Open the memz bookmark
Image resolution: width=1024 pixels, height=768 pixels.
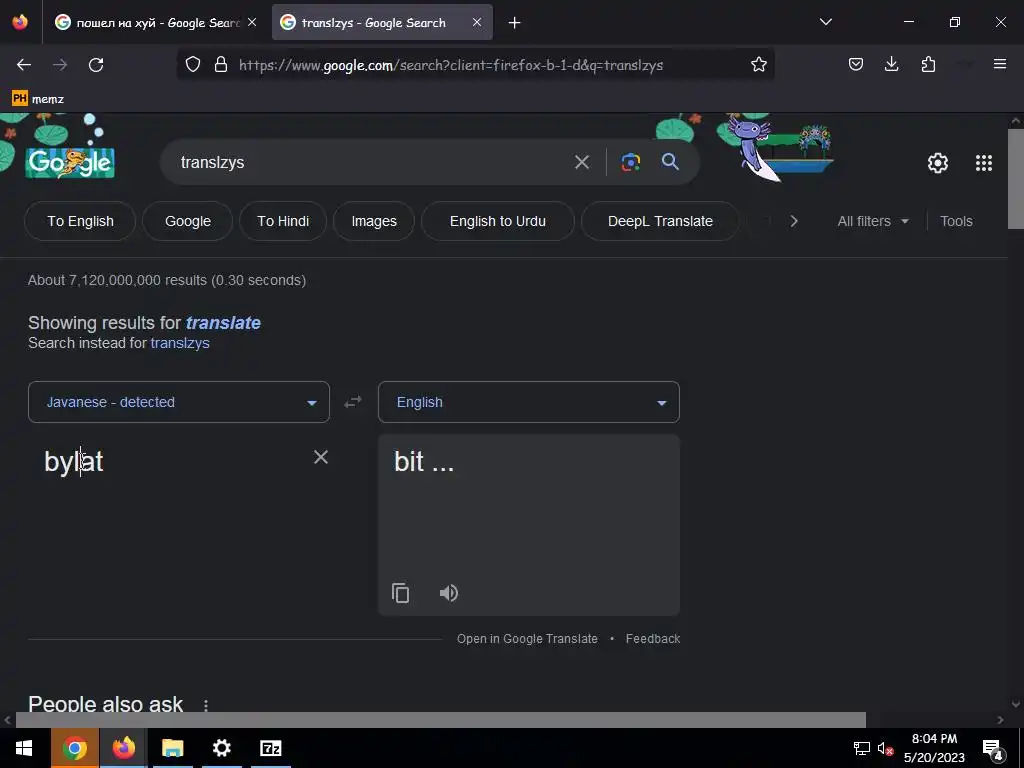pyautogui.click(x=38, y=99)
